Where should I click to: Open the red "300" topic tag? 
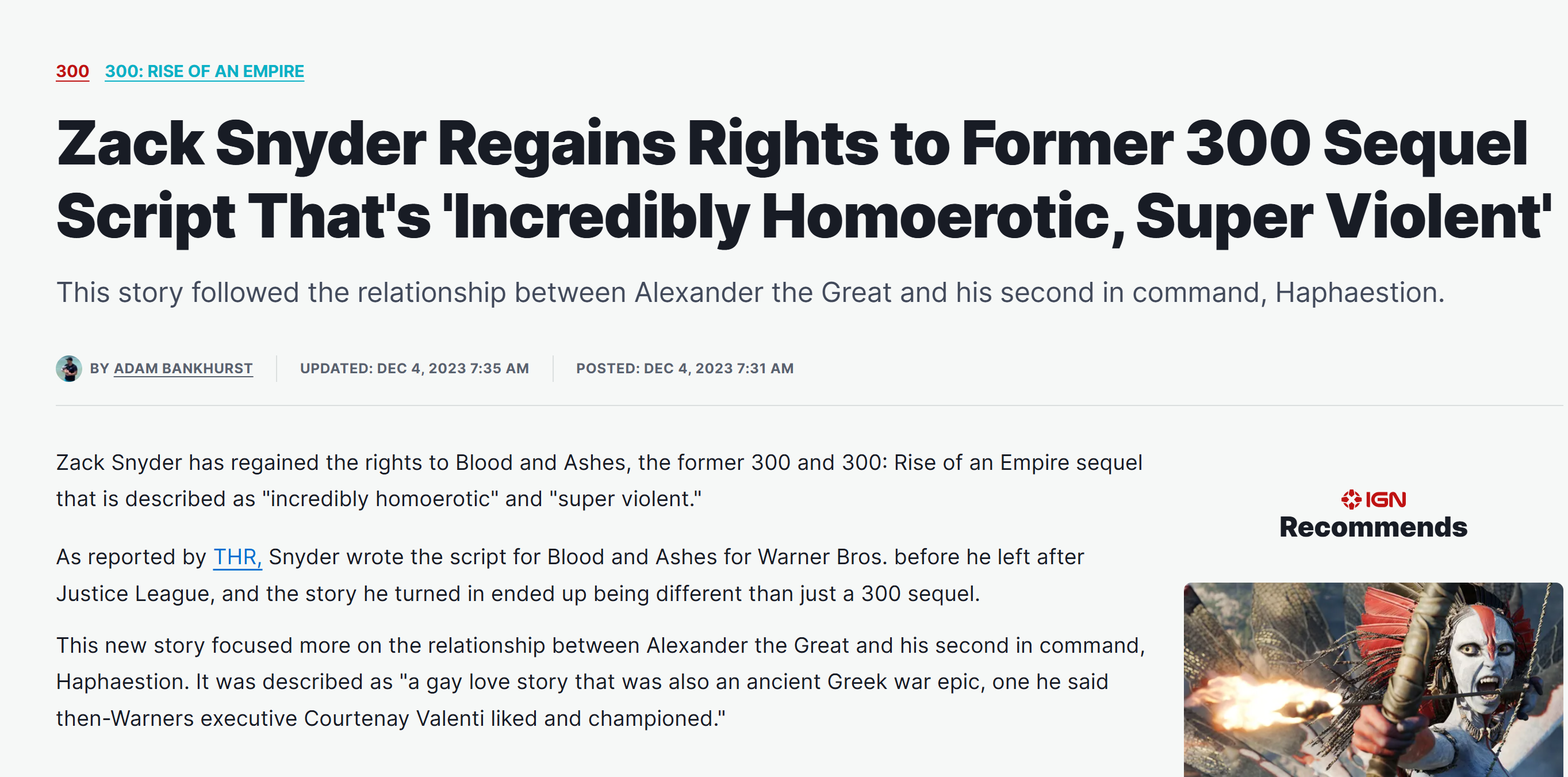pyautogui.click(x=72, y=71)
